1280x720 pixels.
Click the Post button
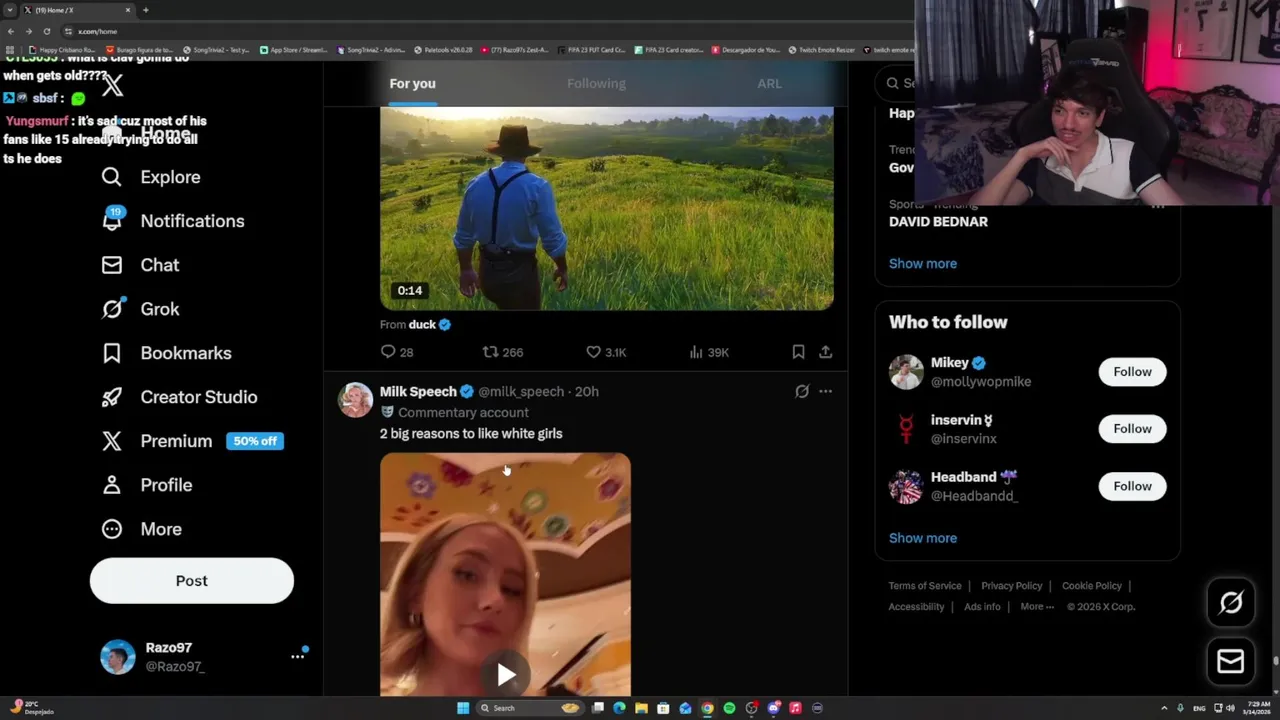192,581
